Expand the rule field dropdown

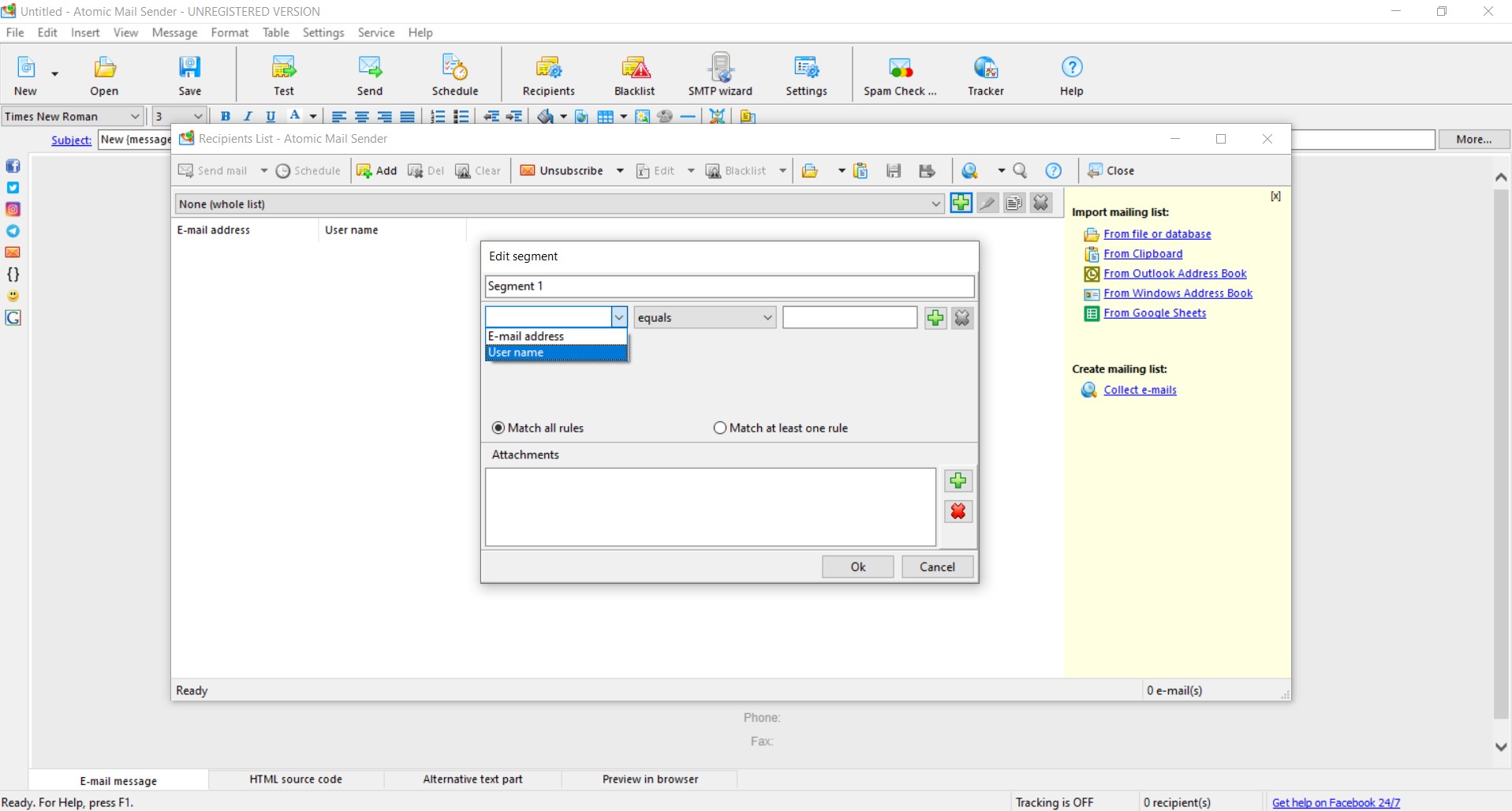[619, 317]
